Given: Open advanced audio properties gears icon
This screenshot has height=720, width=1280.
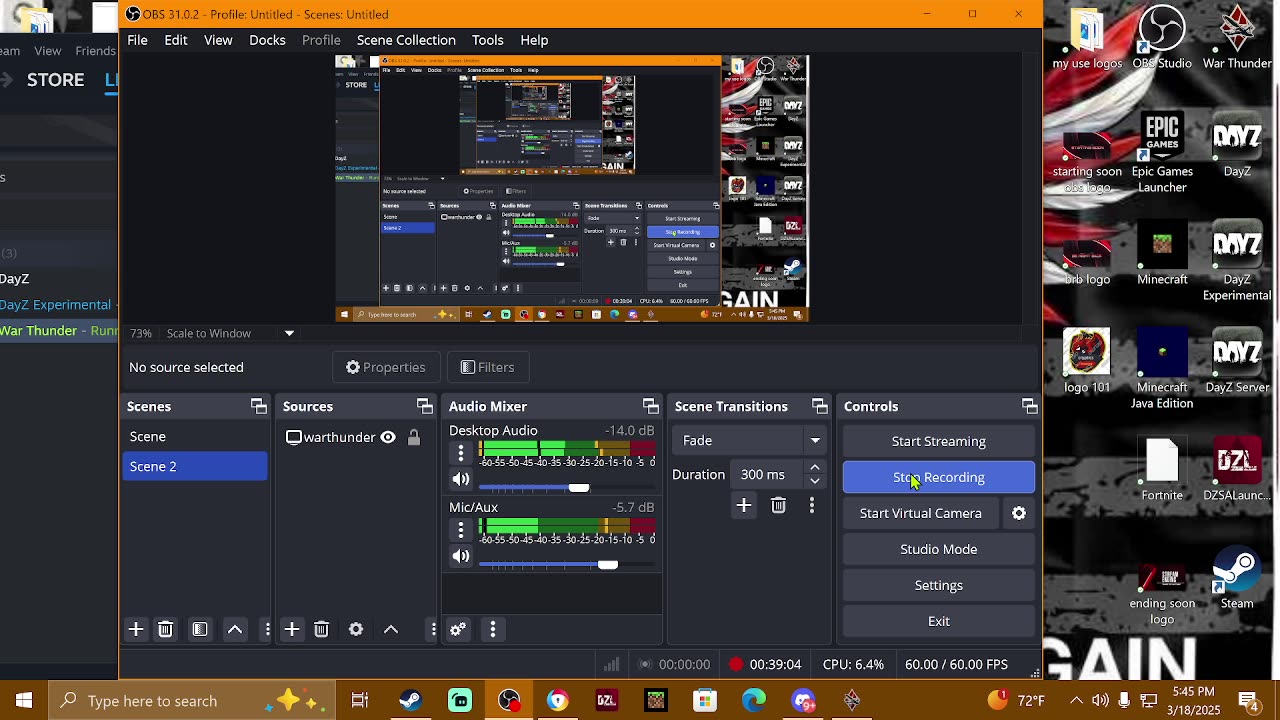Looking at the screenshot, I should point(458,629).
